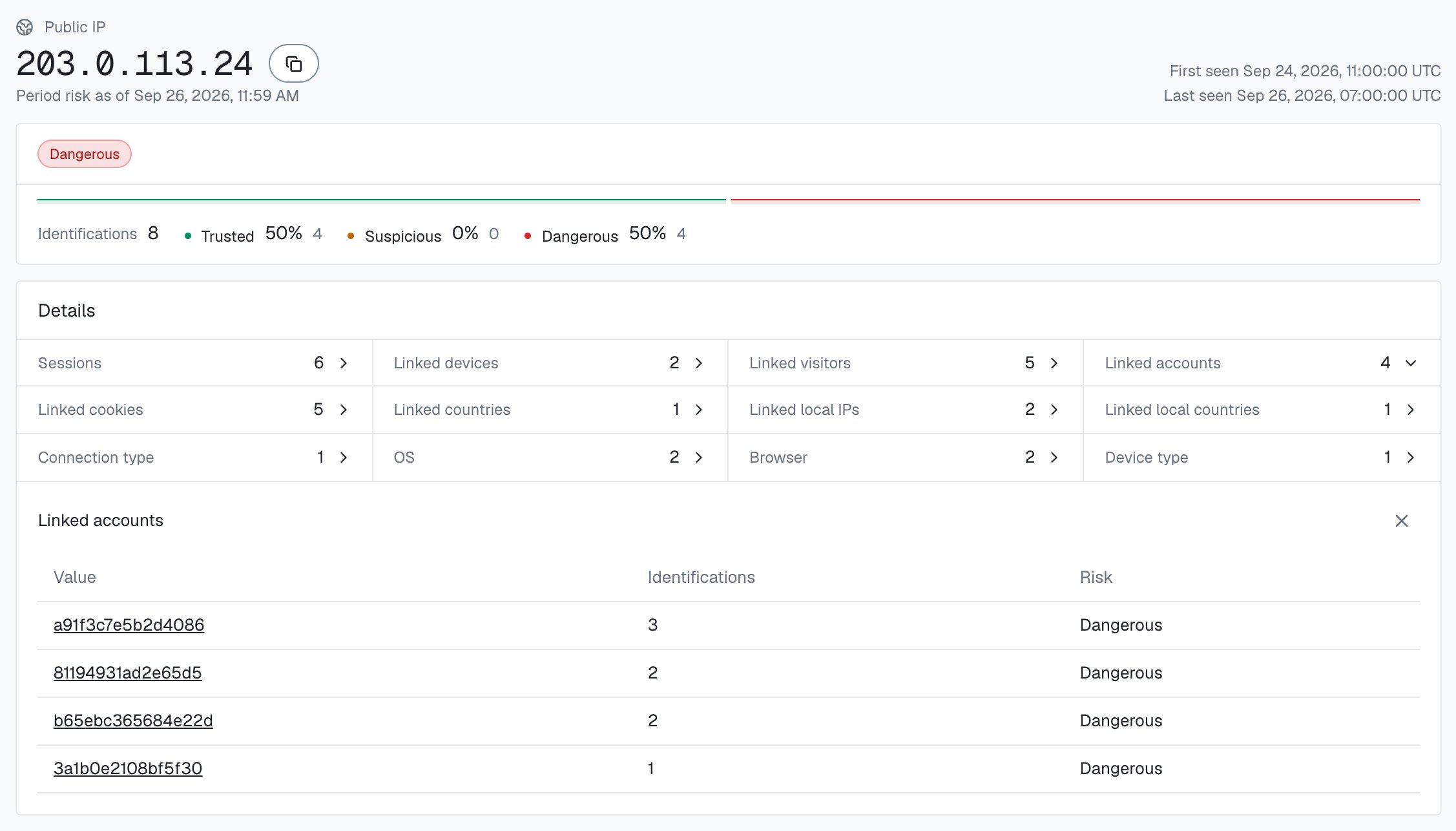Expand the Linked visitors chevron
Viewport: 1456px width, 831px height.
coord(1054,363)
